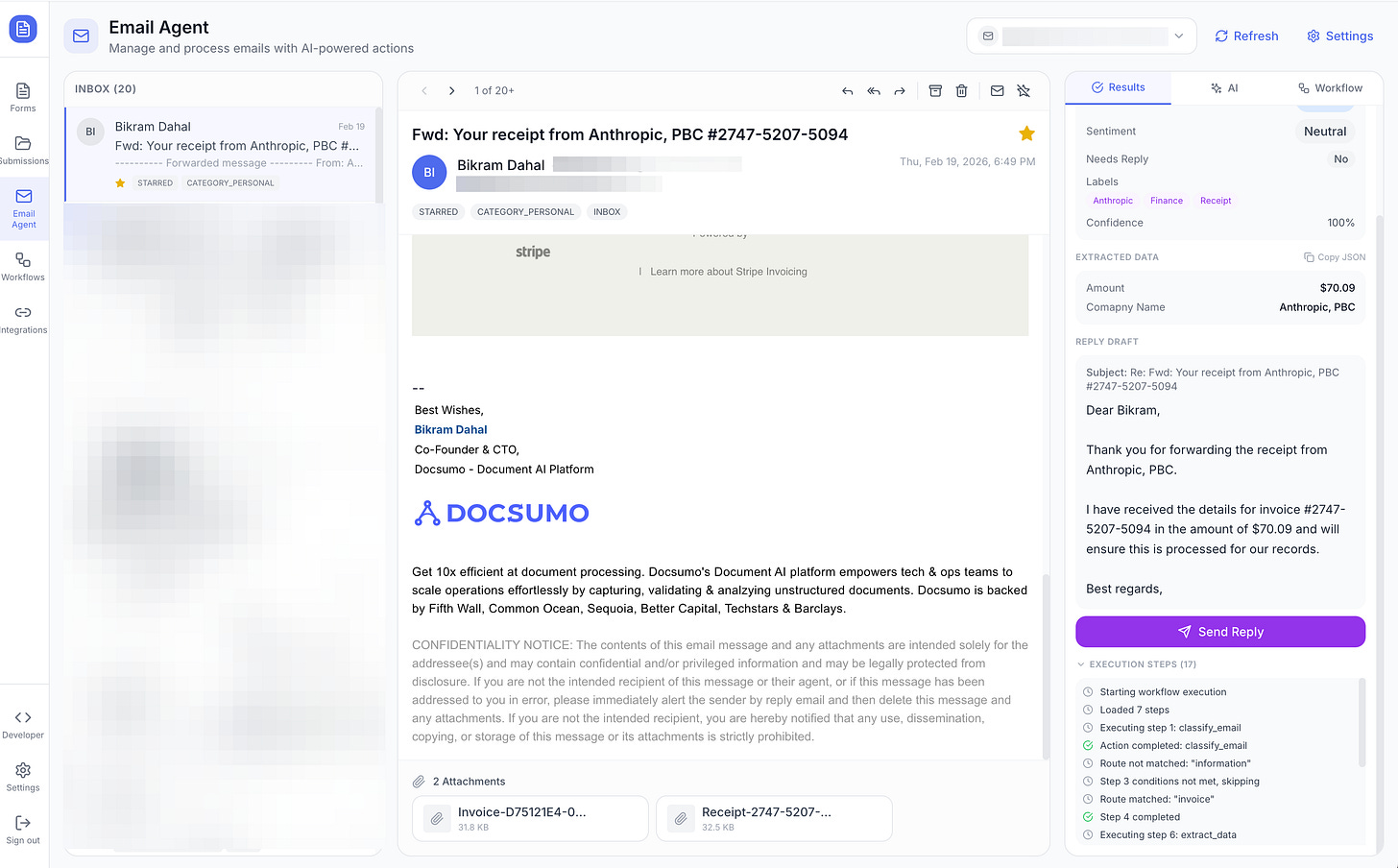The height and width of the screenshot is (868, 1398).
Task: Click the STARRED tag in email header
Action: (x=438, y=212)
